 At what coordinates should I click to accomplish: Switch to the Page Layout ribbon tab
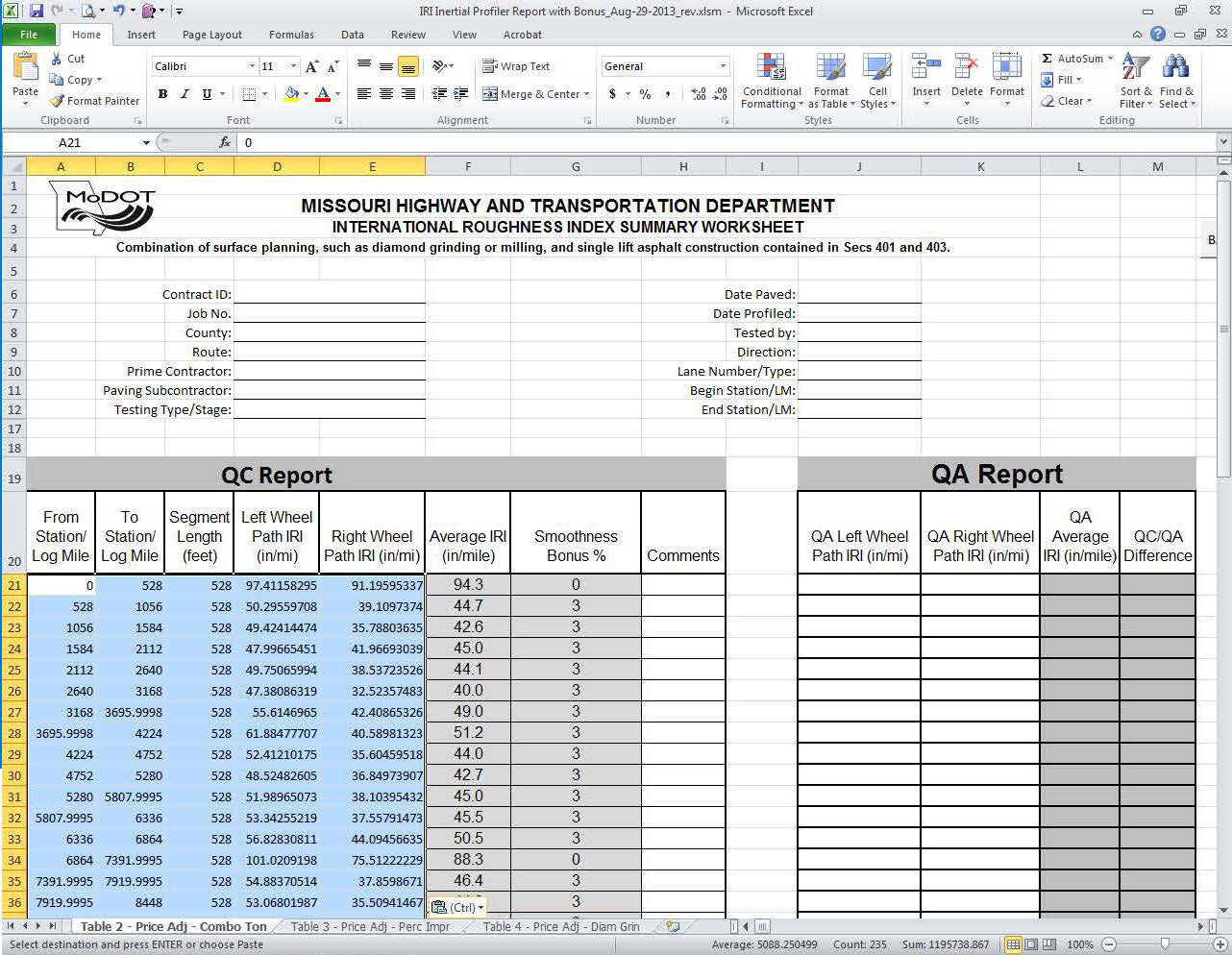click(212, 35)
